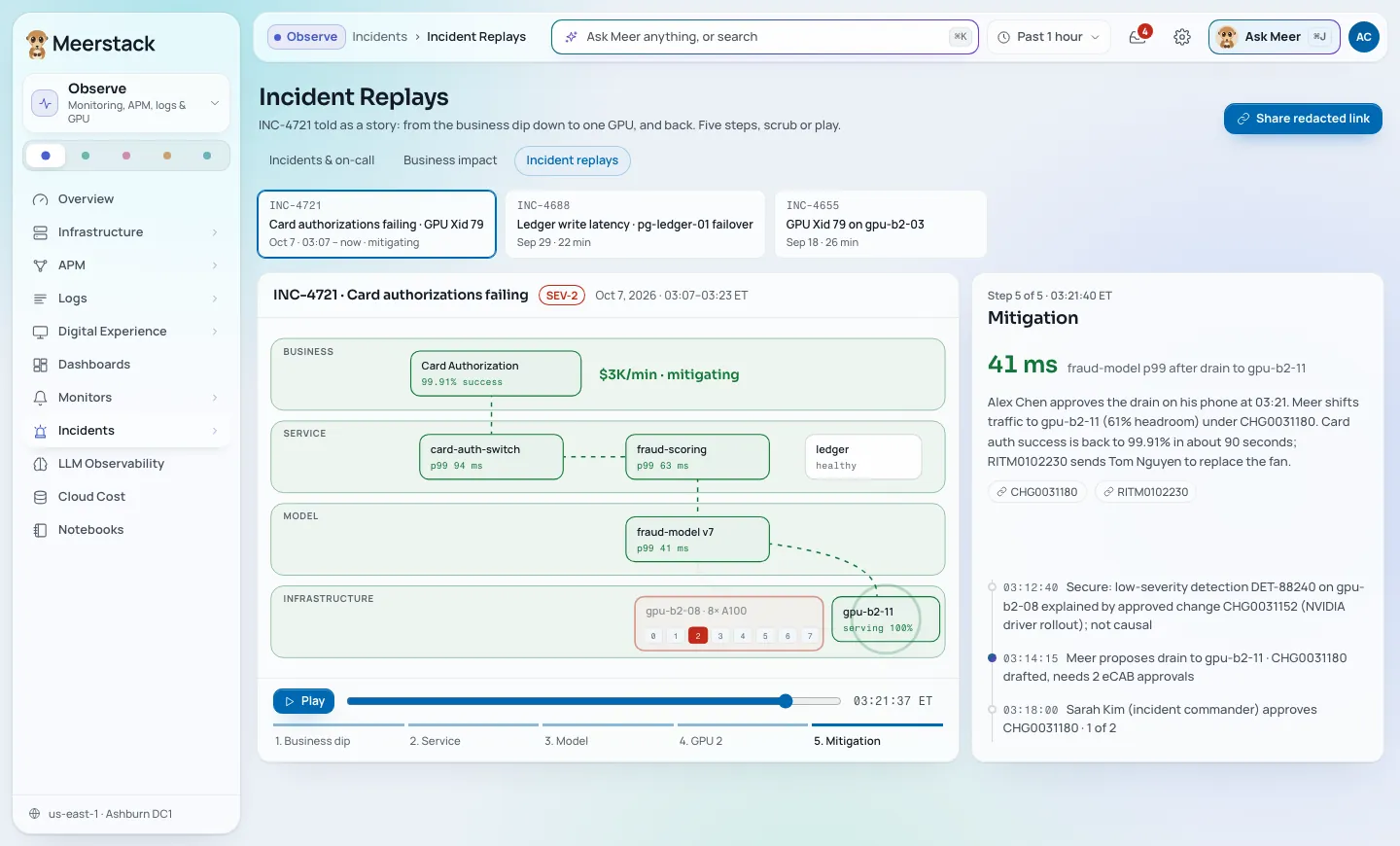Select the blue product dot

46,156
